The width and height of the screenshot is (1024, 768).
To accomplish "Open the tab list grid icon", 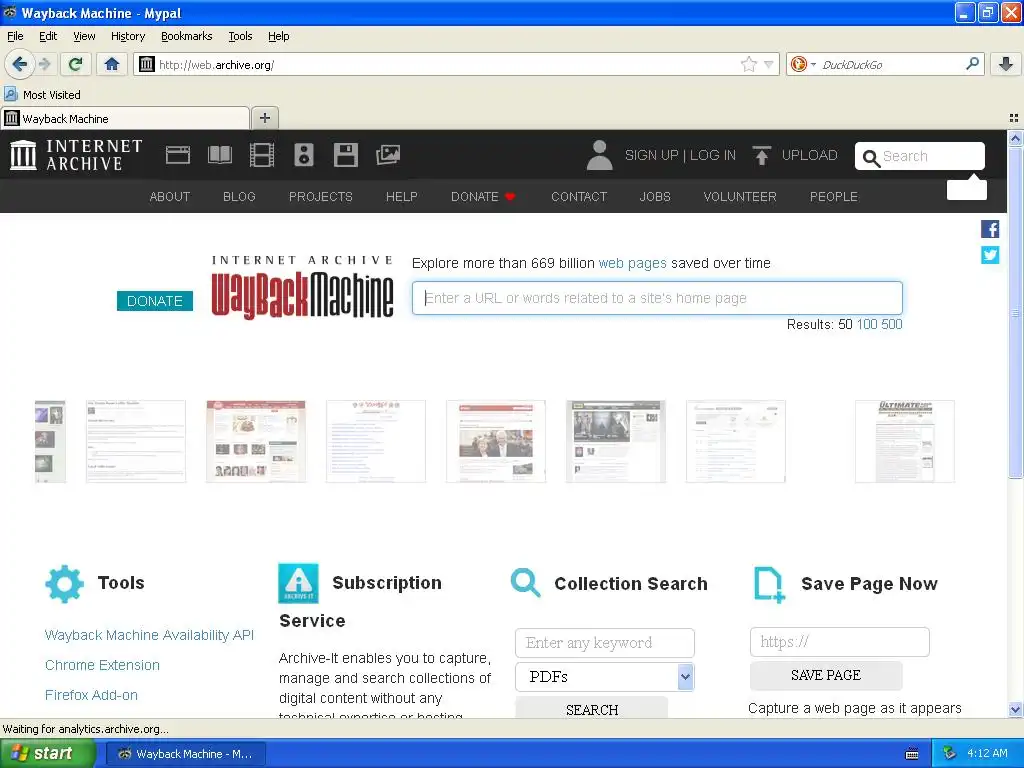I will [x=1014, y=118].
